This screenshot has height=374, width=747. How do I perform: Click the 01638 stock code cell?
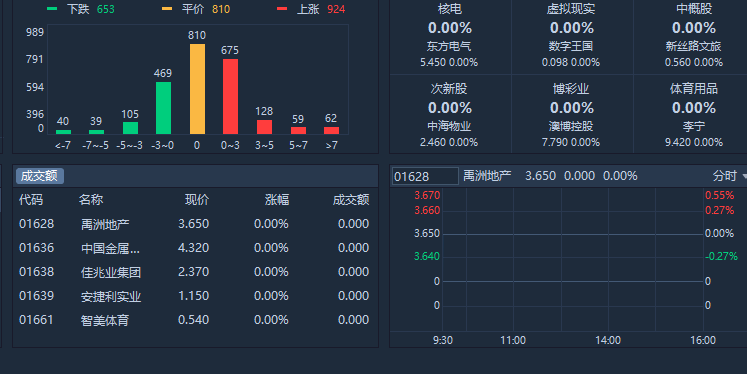tap(37, 272)
